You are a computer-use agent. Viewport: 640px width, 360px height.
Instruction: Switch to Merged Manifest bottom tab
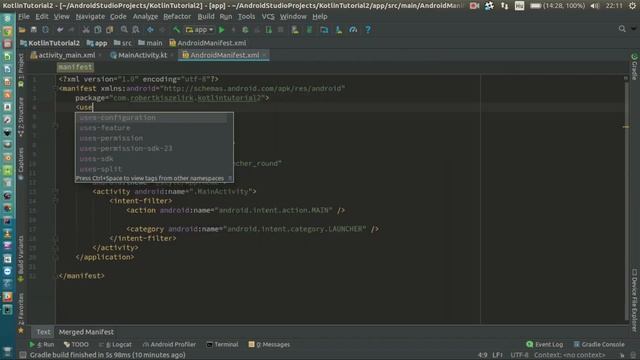86,332
